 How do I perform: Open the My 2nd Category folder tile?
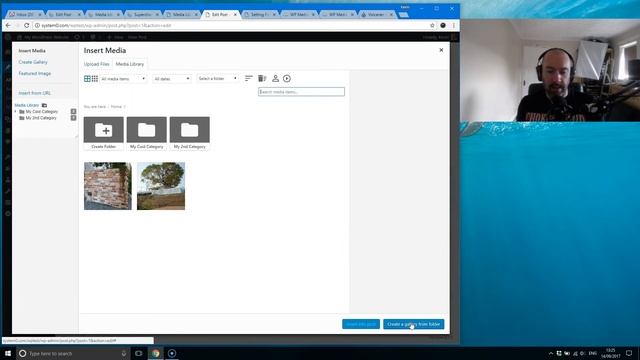point(190,133)
